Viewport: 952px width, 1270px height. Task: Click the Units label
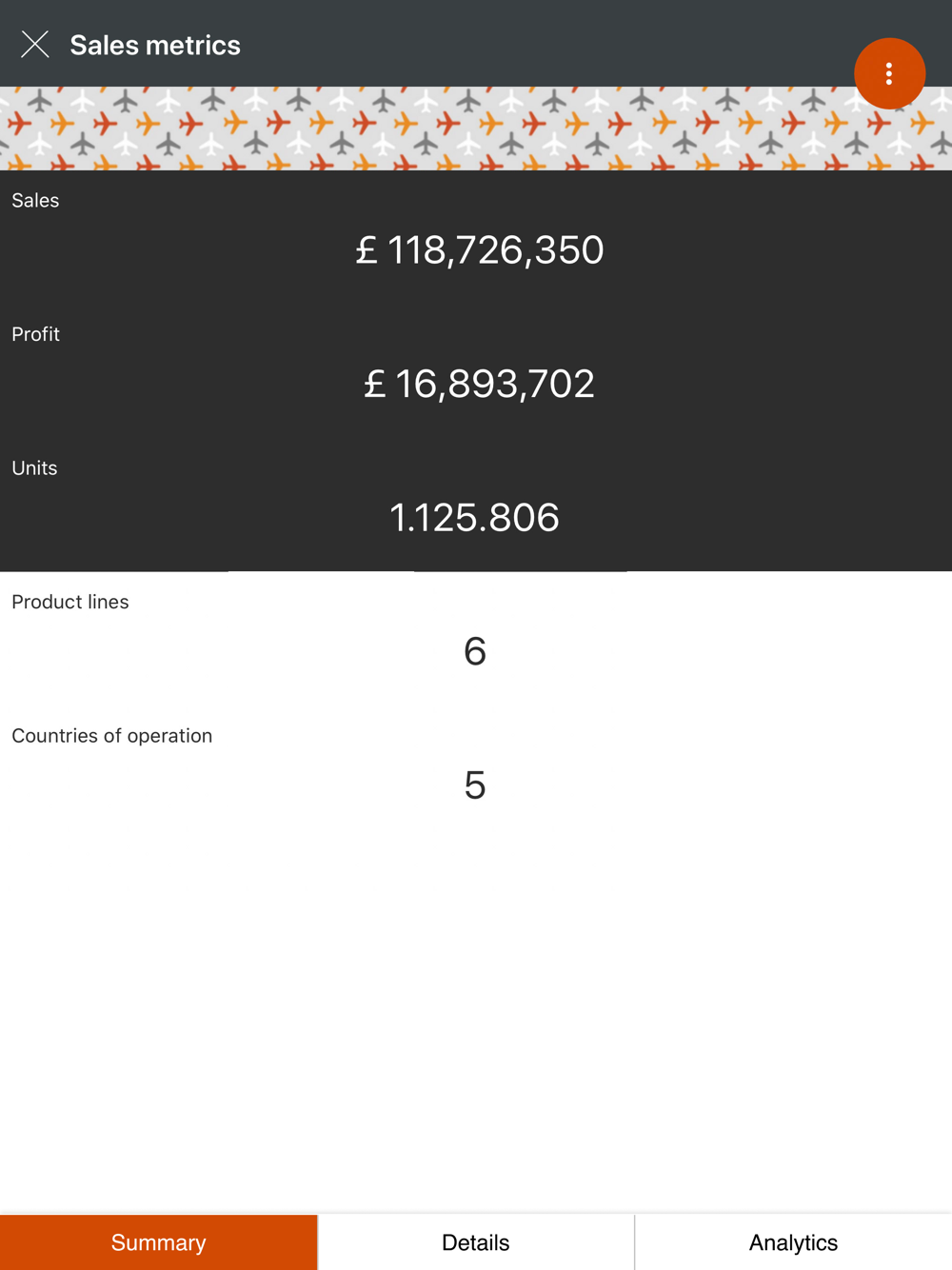click(x=34, y=468)
